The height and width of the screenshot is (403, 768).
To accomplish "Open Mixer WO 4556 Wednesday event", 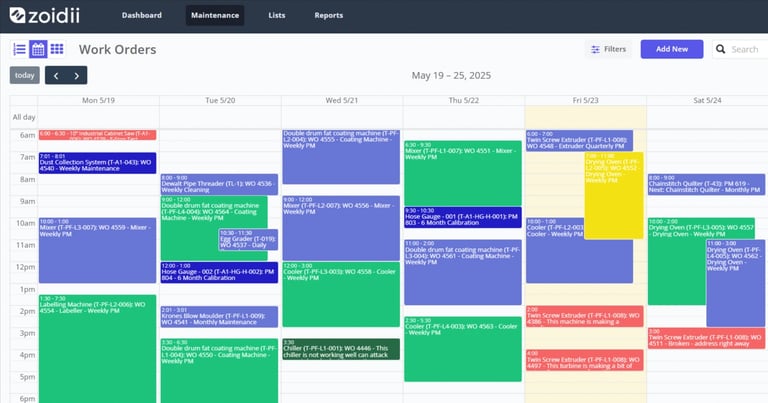I will [341, 228].
